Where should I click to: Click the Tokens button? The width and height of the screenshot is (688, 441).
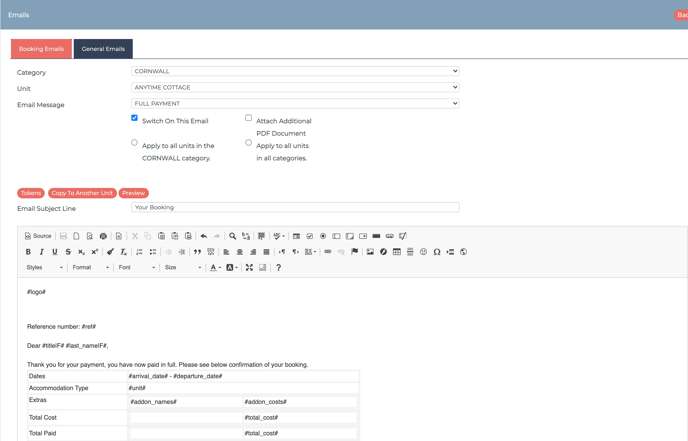pyautogui.click(x=31, y=193)
